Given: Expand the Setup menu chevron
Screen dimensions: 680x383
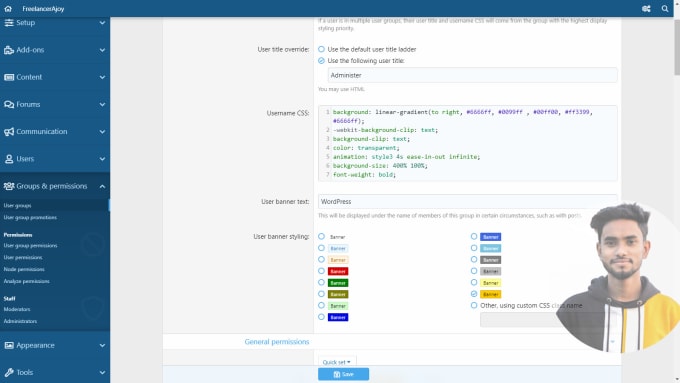Looking at the screenshot, I should click(x=102, y=23).
